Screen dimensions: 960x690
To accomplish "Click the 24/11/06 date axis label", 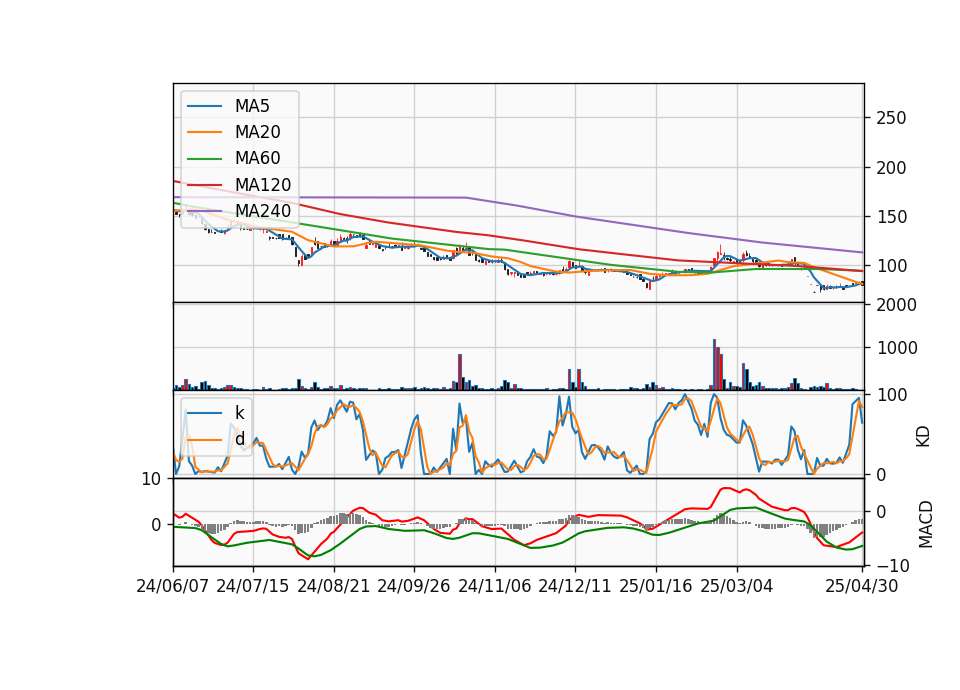I will point(495,587).
